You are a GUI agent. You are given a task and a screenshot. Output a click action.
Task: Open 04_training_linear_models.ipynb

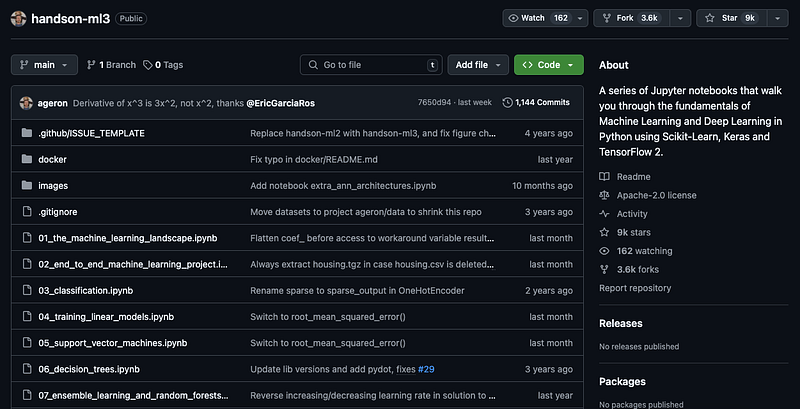(106, 317)
